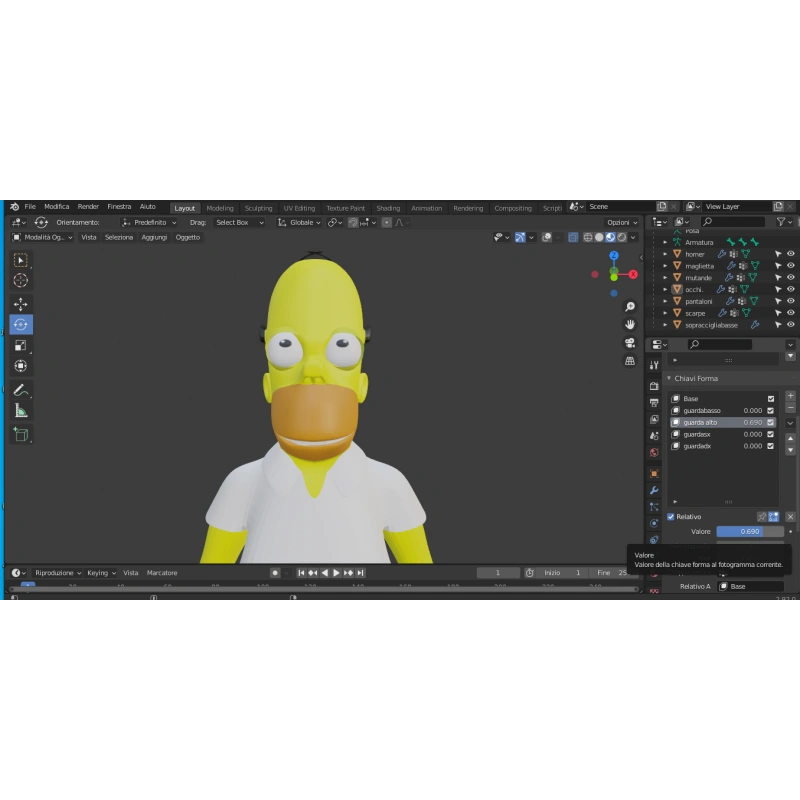Open the Render menu
The image size is (800, 800).
click(88, 207)
